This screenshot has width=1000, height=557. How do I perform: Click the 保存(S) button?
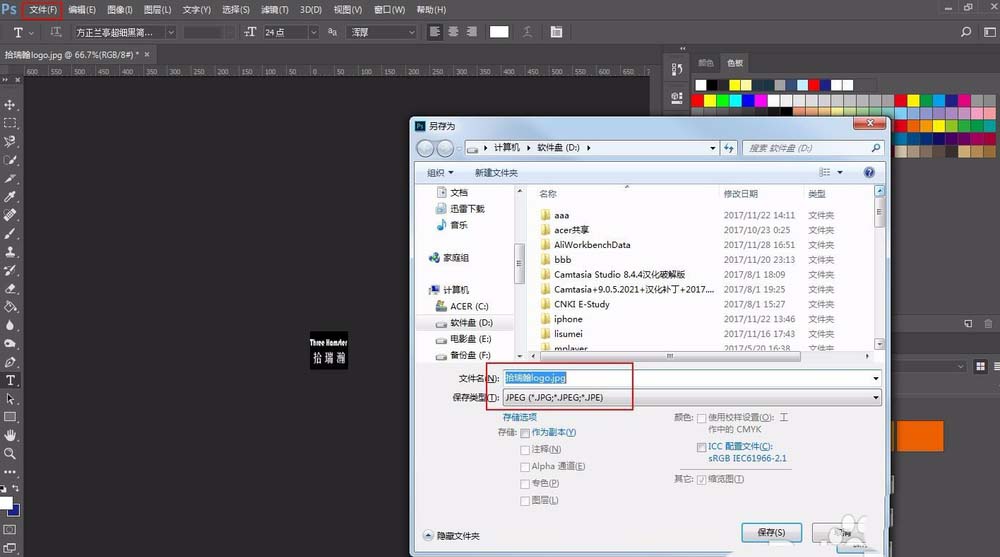pos(771,532)
